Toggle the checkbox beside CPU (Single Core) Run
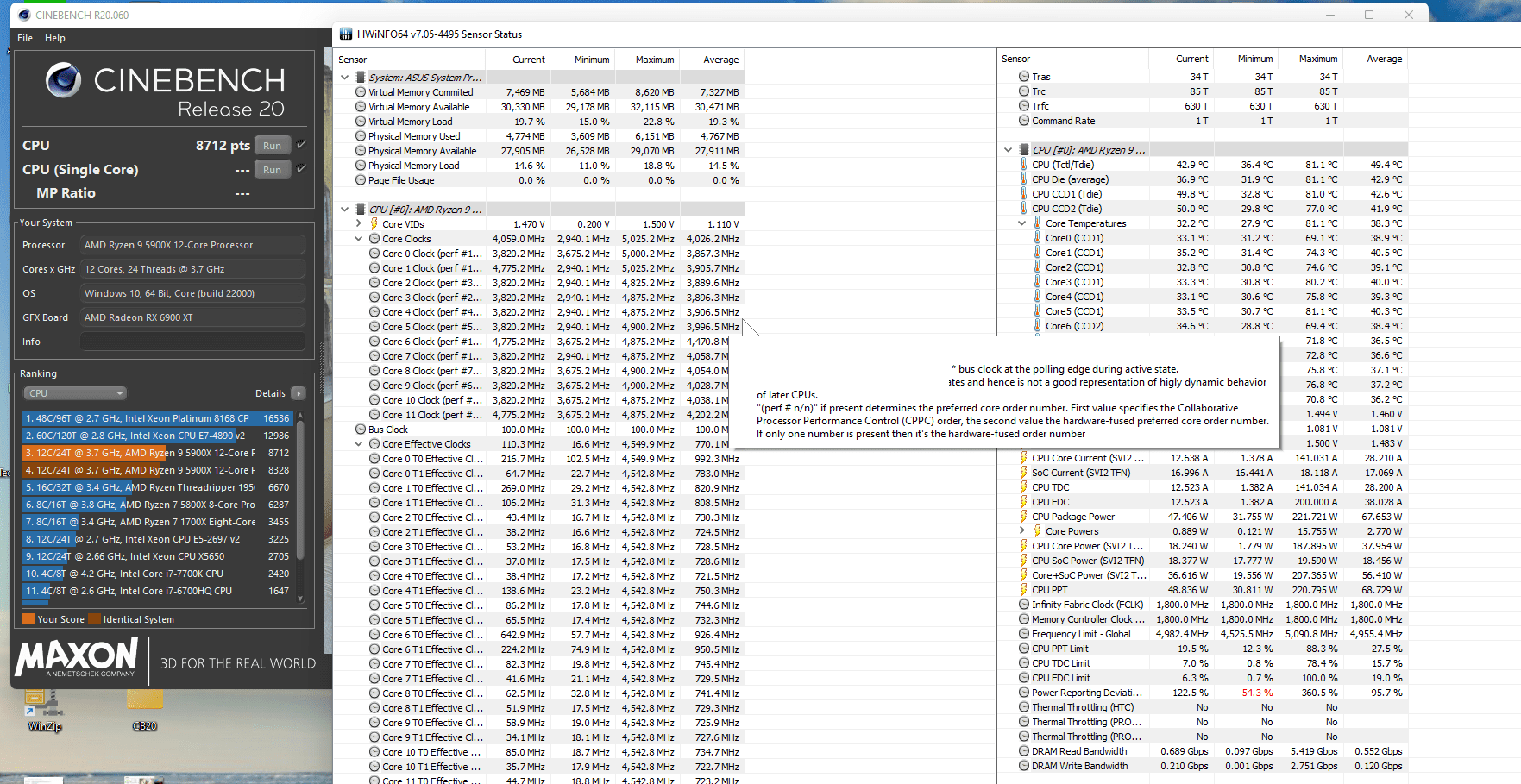The image size is (1521, 784). tap(302, 169)
